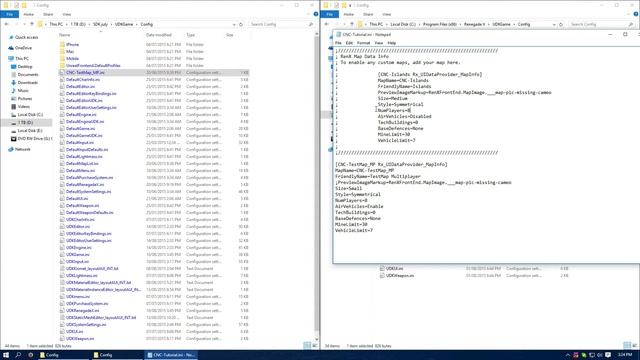Open Documents in the navigation pane

[28, 75]
